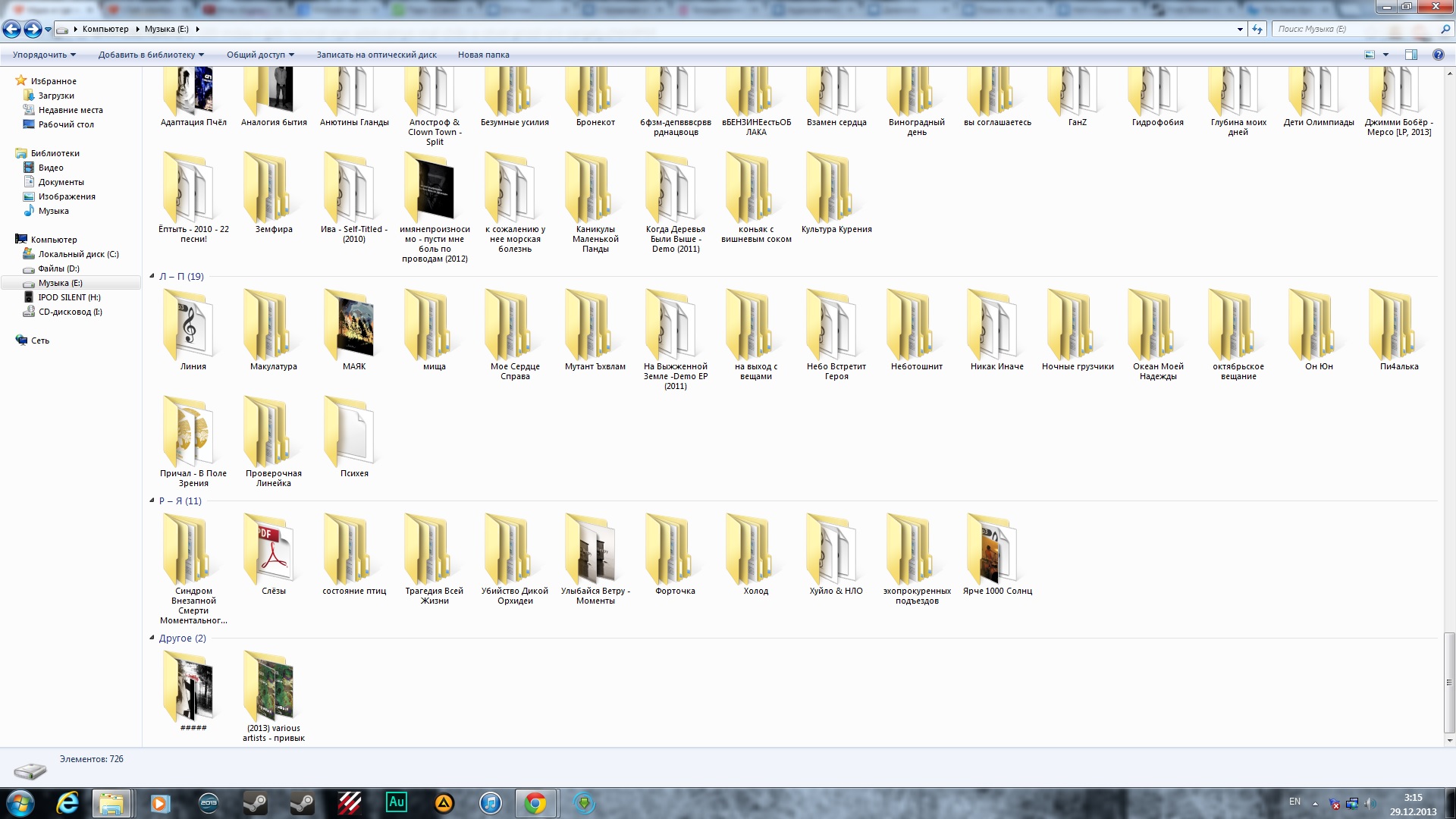Open the Общий доступ menu
The height and width of the screenshot is (819, 1456).
tap(260, 55)
